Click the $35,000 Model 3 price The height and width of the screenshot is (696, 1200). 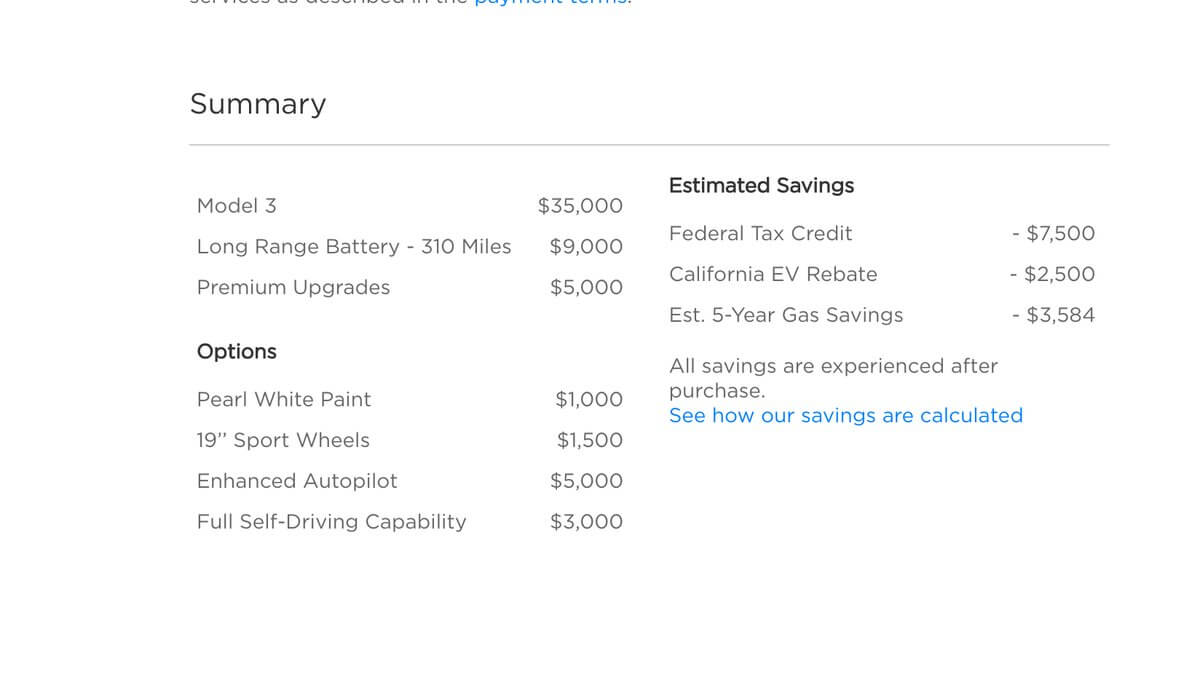tap(580, 206)
